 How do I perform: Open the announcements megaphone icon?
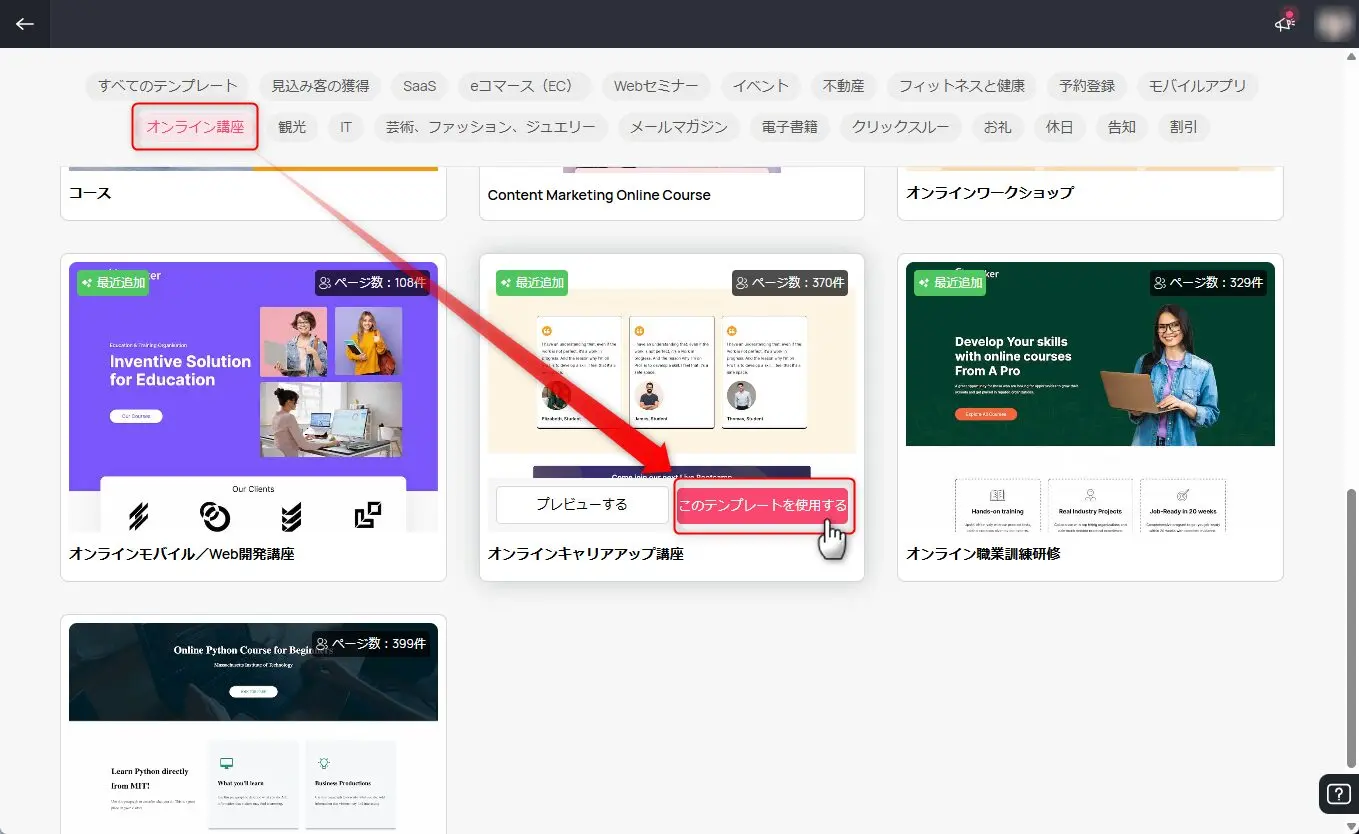[x=1284, y=24]
